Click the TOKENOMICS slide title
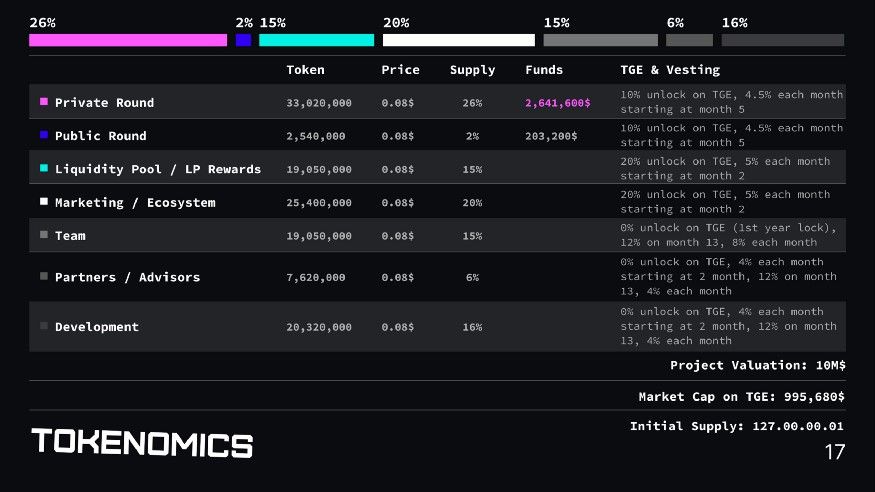This screenshot has width=875, height=492. tap(142, 443)
